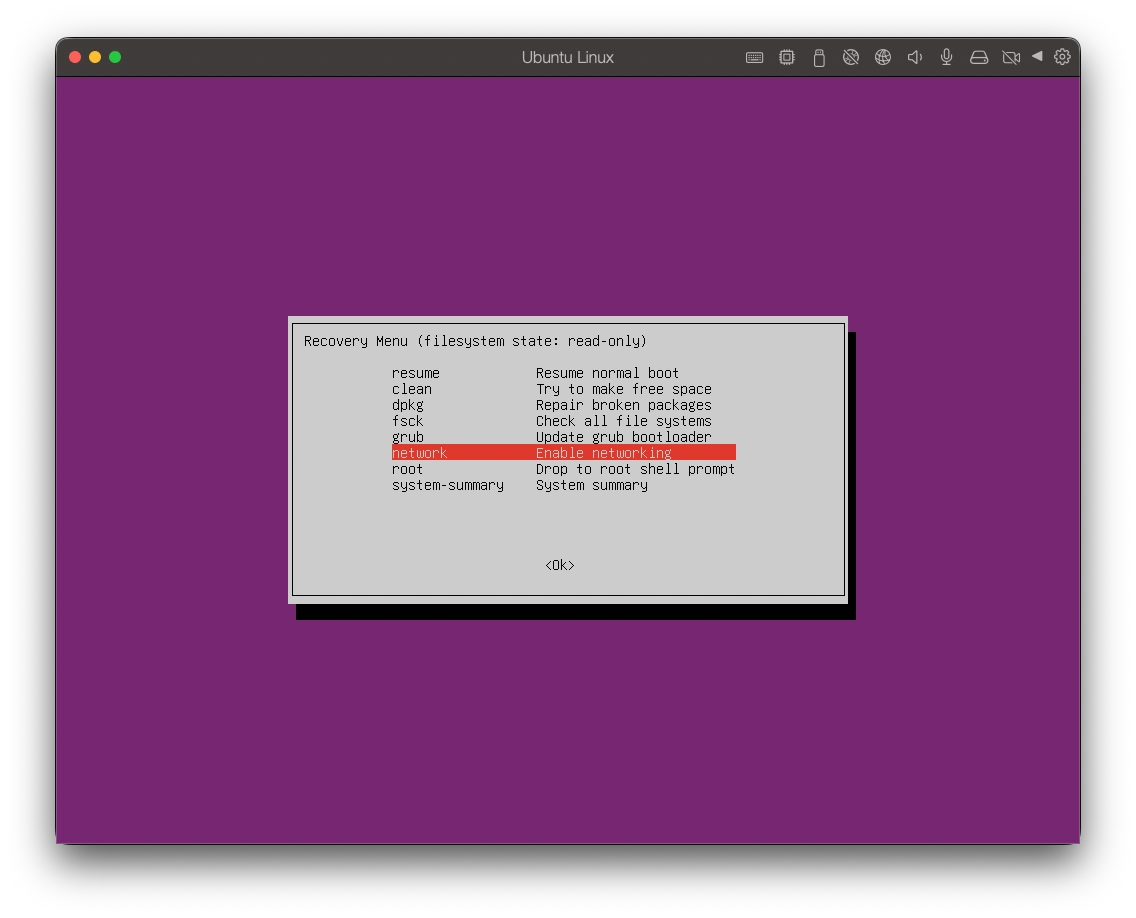
Task: Close the Ubuntu Linux window
Action: click(75, 57)
